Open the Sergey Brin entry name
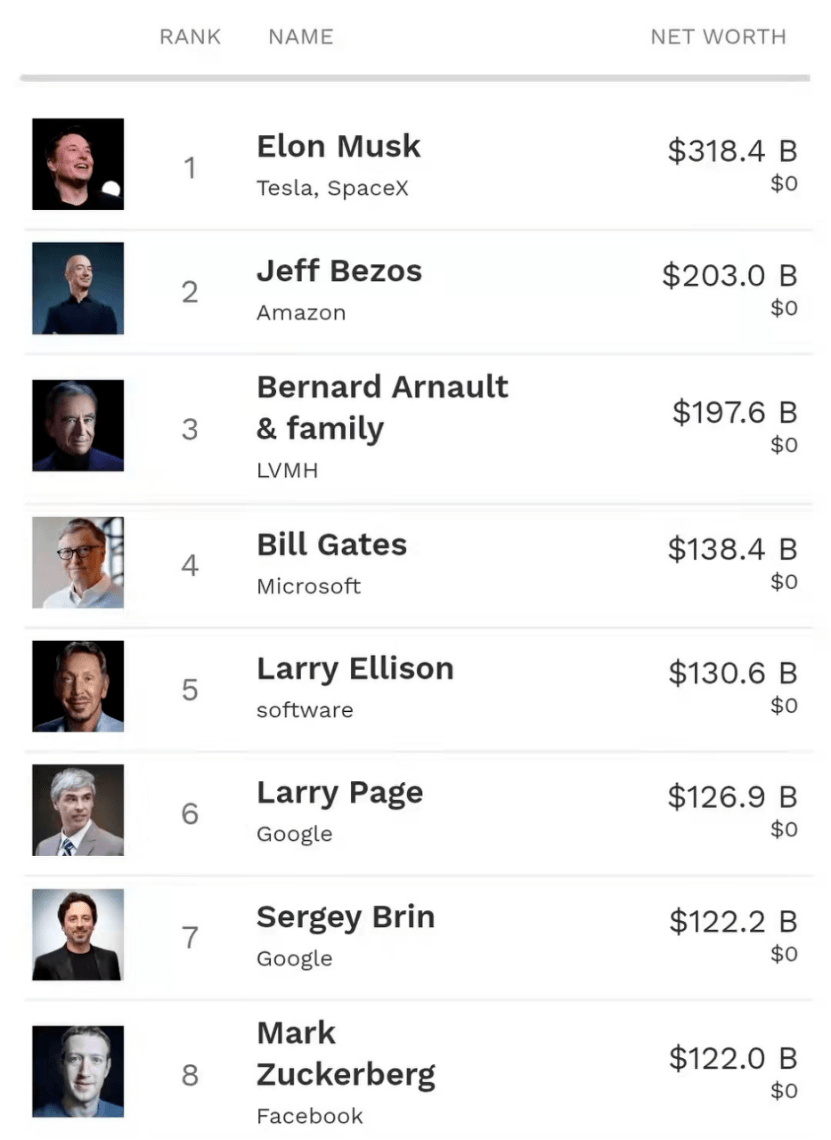Image resolution: width=831 pixels, height=1140 pixels. point(346,918)
